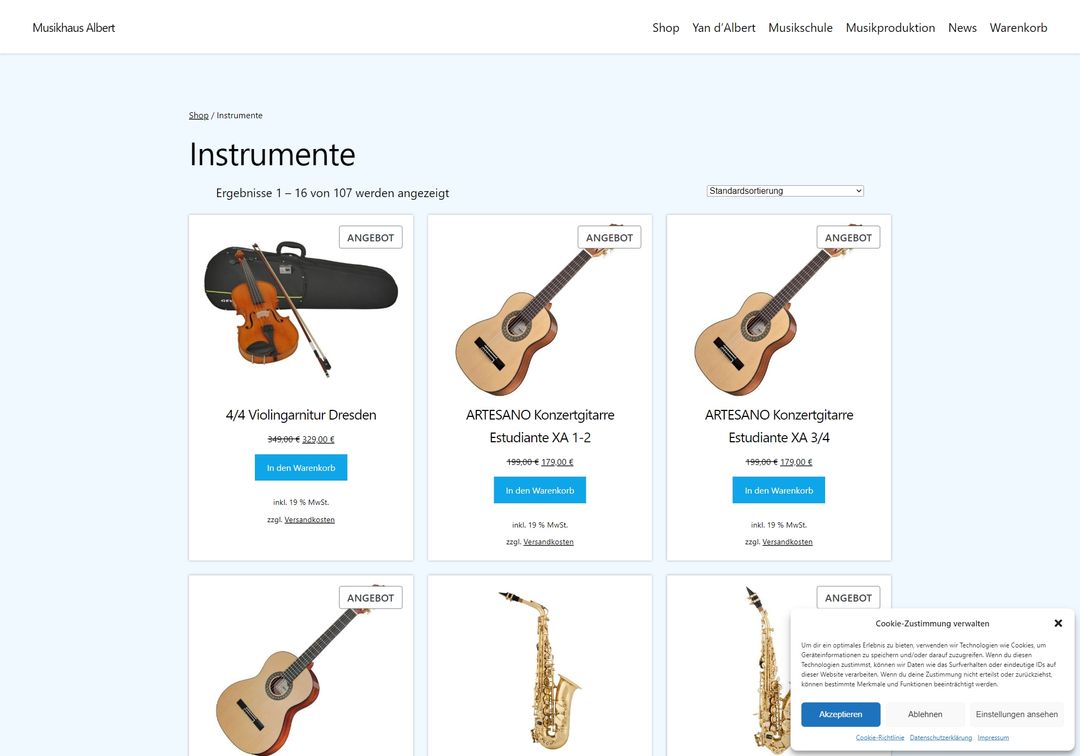Close the cookie consent popup
Screen dimensions: 1080x756
[1058, 623]
